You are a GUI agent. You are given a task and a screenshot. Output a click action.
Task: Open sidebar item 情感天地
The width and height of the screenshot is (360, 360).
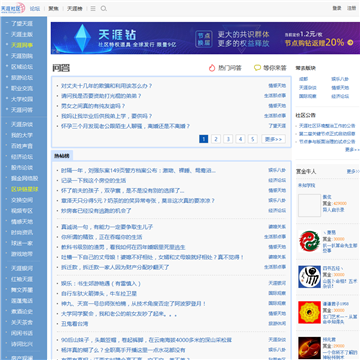click(22, 221)
